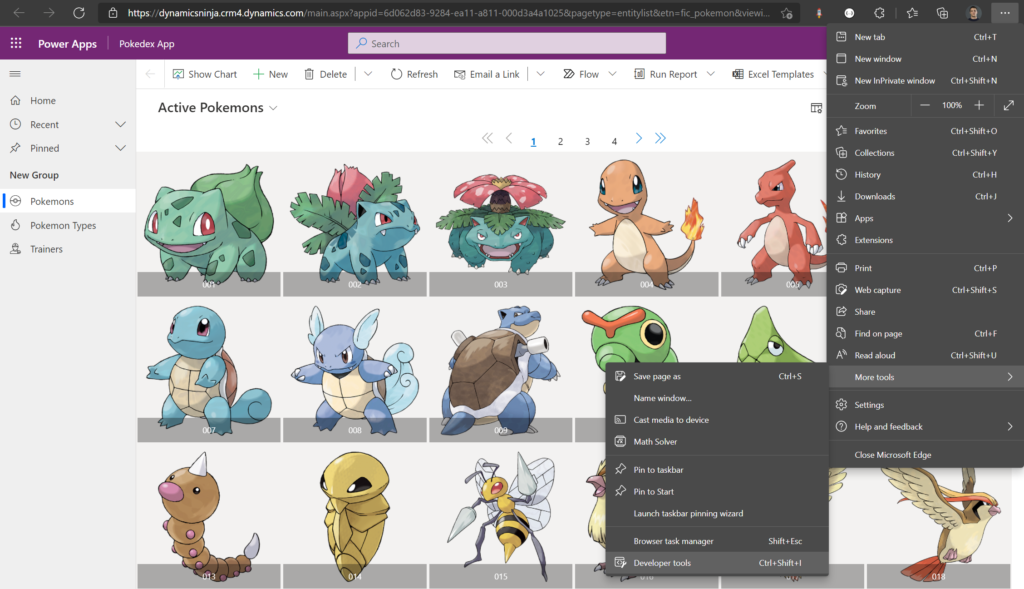The height and width of the screenshot is (589, 1024).
Task: Choose Pin to taskbar
Action: 717,470
